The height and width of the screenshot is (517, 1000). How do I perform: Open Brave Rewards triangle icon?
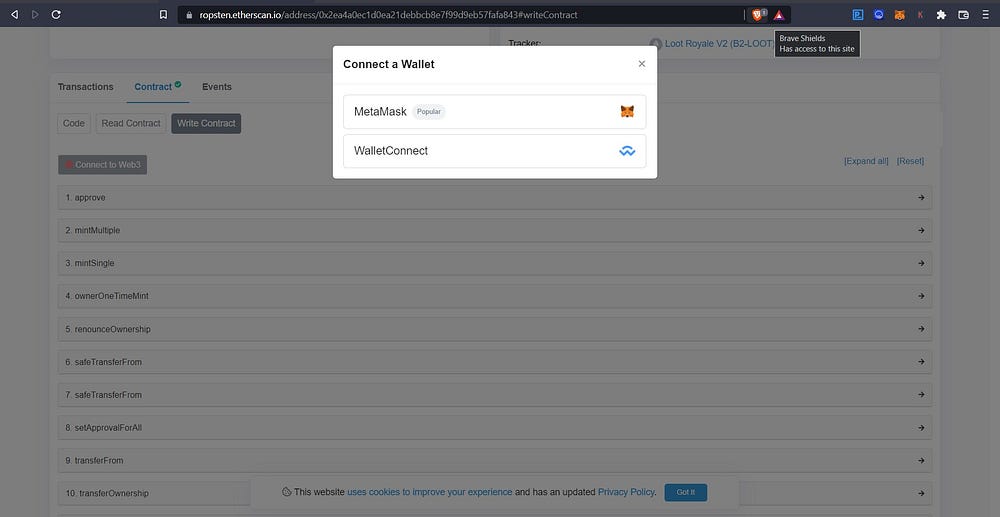coord(779,15)
